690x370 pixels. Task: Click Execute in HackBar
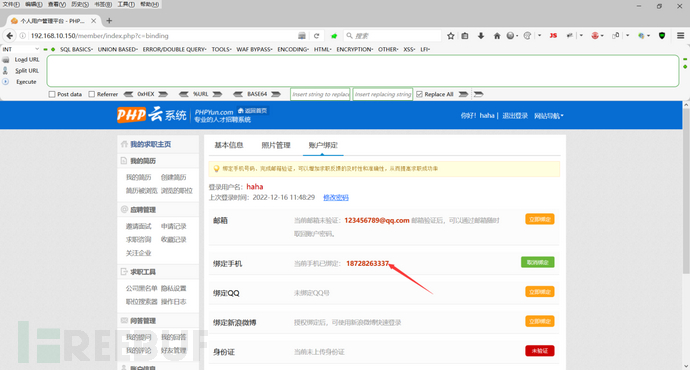click(26, 82)
